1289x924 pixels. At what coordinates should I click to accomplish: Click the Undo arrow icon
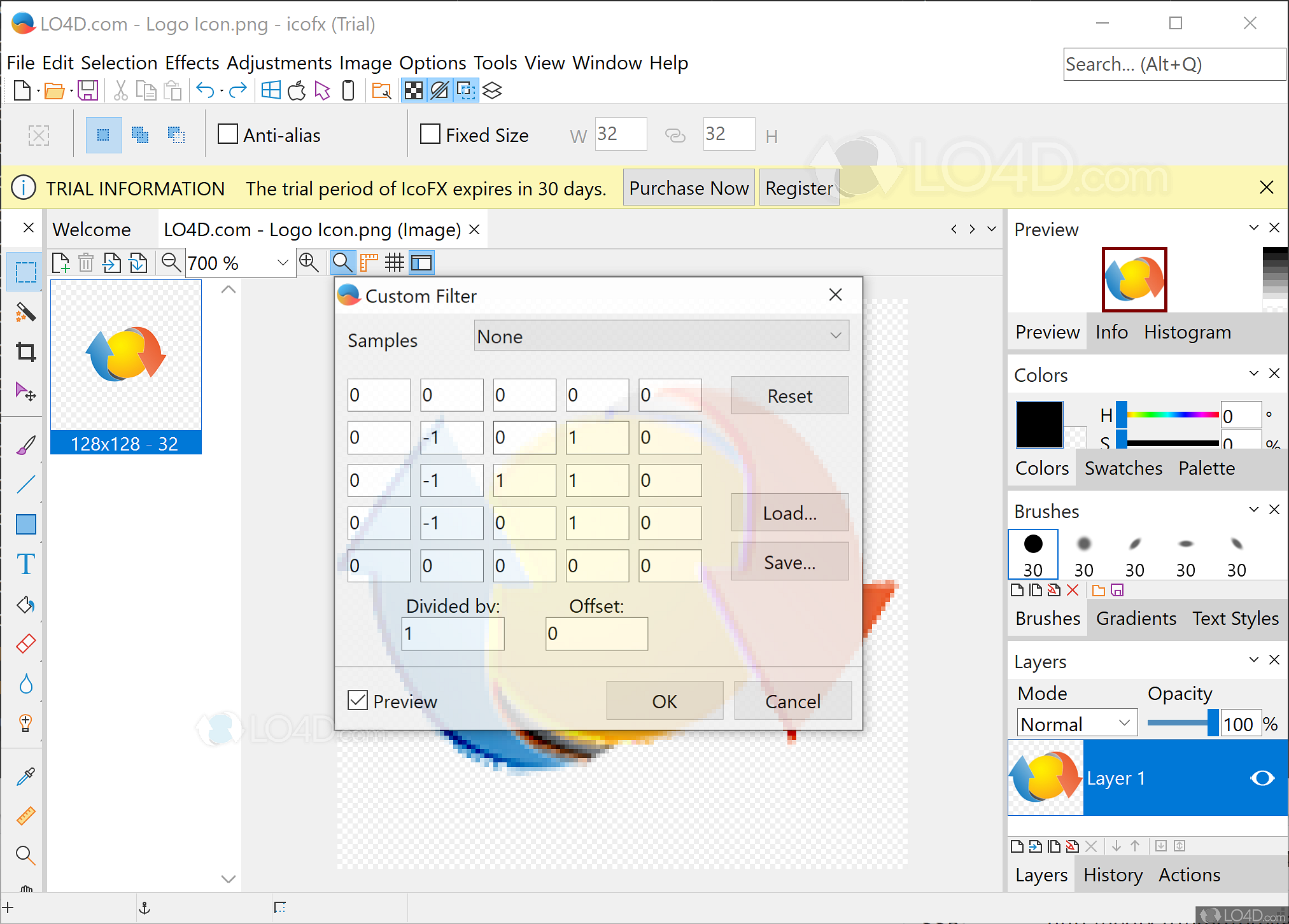(205, 90)
